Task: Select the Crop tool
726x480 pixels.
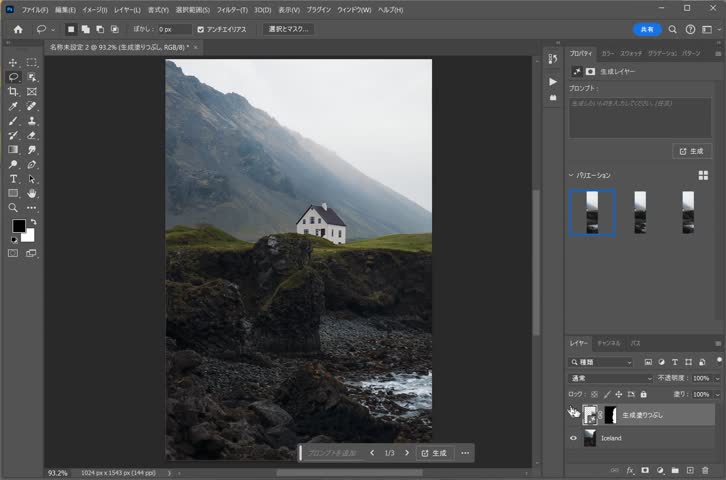Action: 13,91
